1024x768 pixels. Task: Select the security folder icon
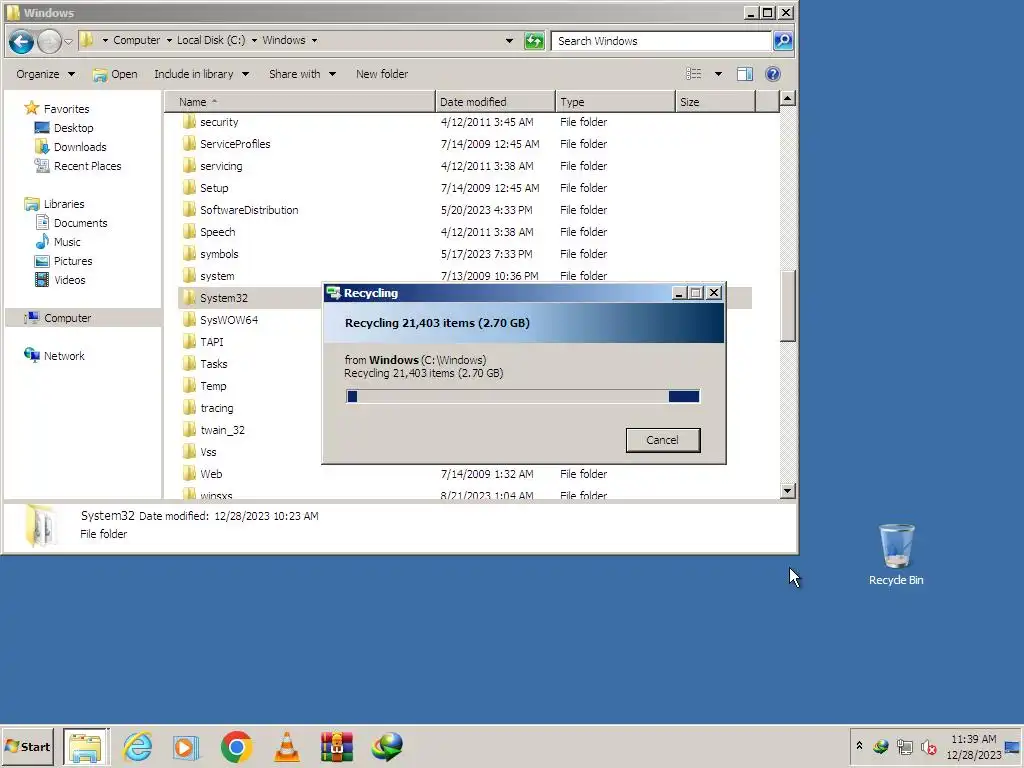(x=189, y=122)
